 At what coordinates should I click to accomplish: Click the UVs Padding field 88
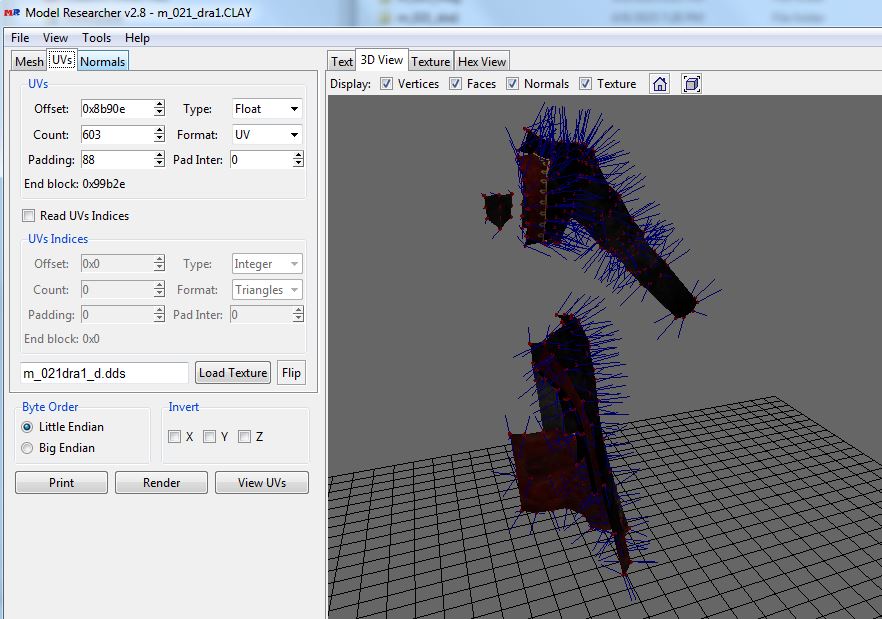118,160
